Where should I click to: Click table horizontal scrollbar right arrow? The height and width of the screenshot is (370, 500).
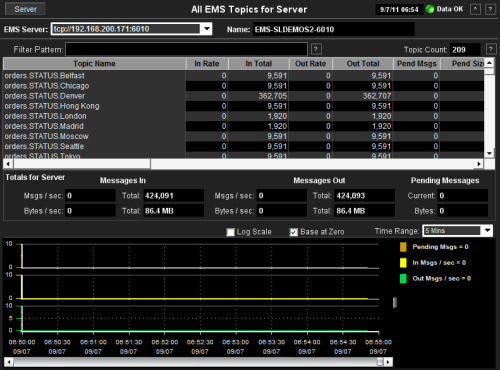click(479, 164)
